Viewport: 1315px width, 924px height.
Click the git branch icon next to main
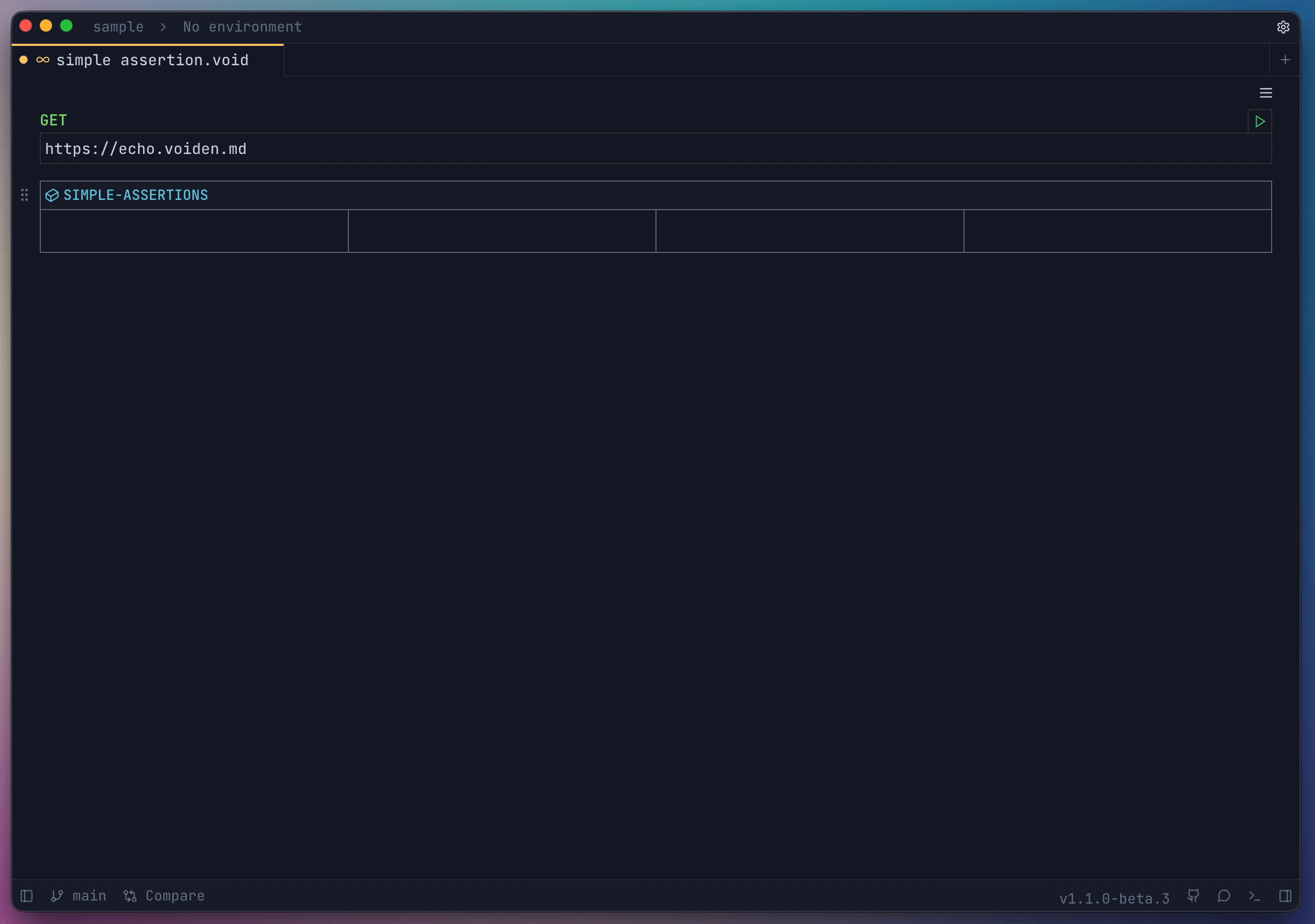57,896
